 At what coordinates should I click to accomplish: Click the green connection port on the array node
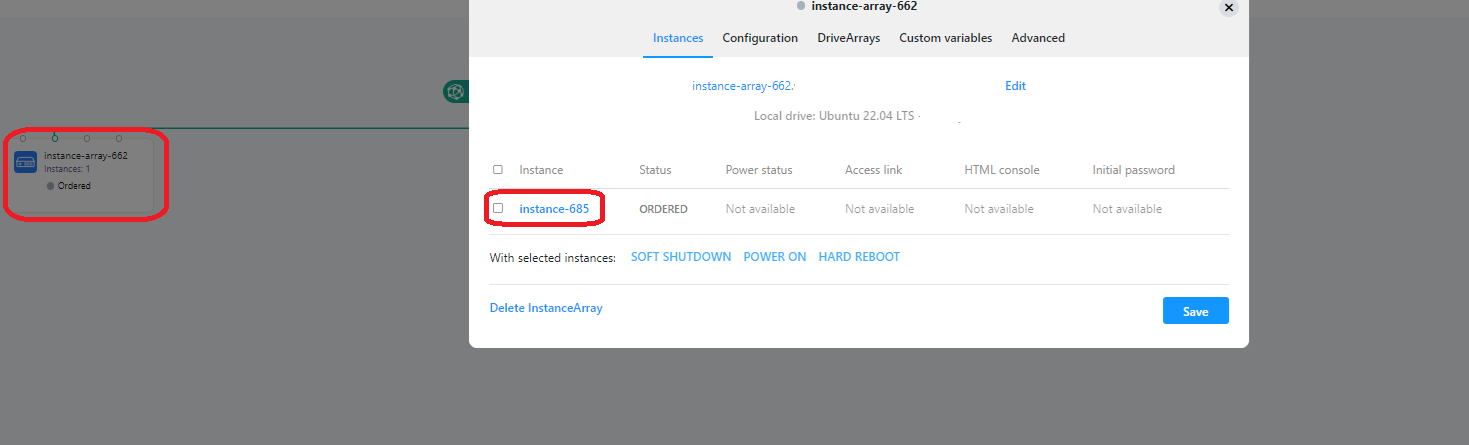(55, 138)
